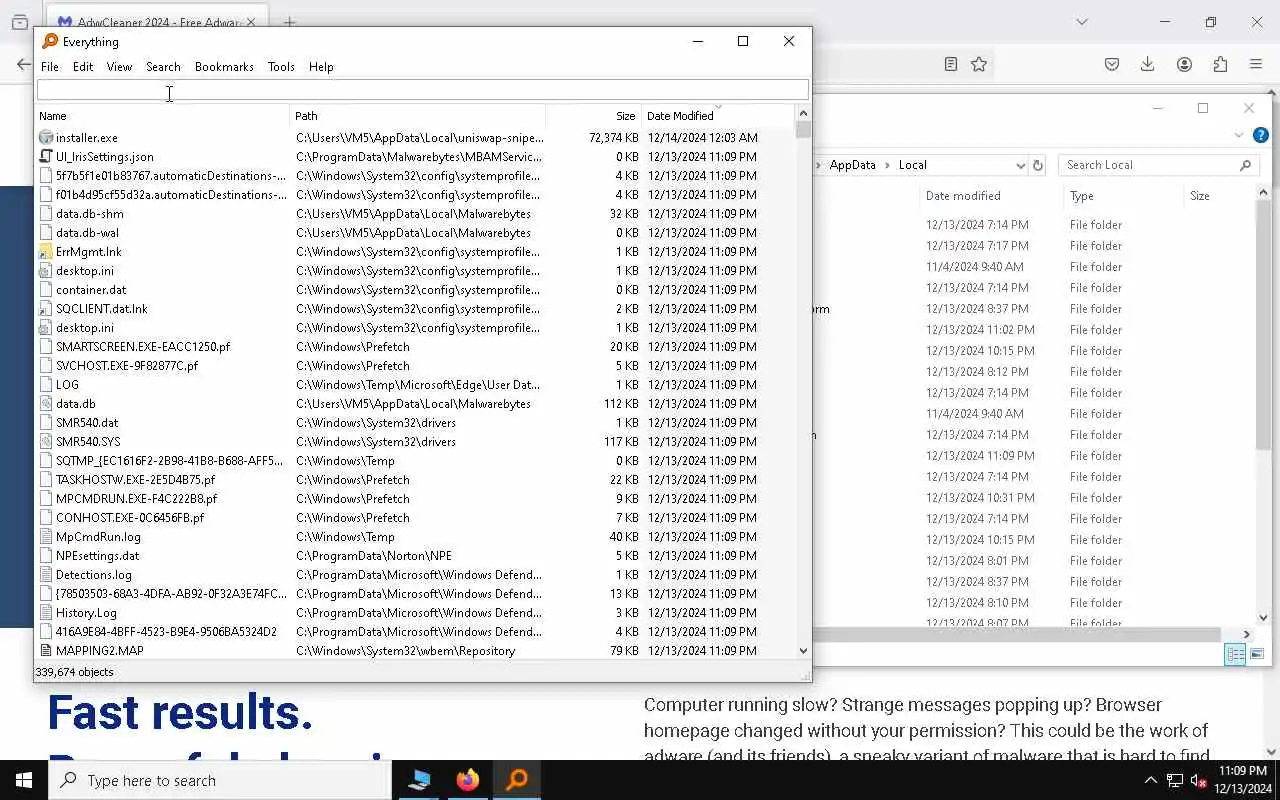Open the Bookmarks menu in Everything
Viewport: 1280px width, 800px height.
coord(224,67)
